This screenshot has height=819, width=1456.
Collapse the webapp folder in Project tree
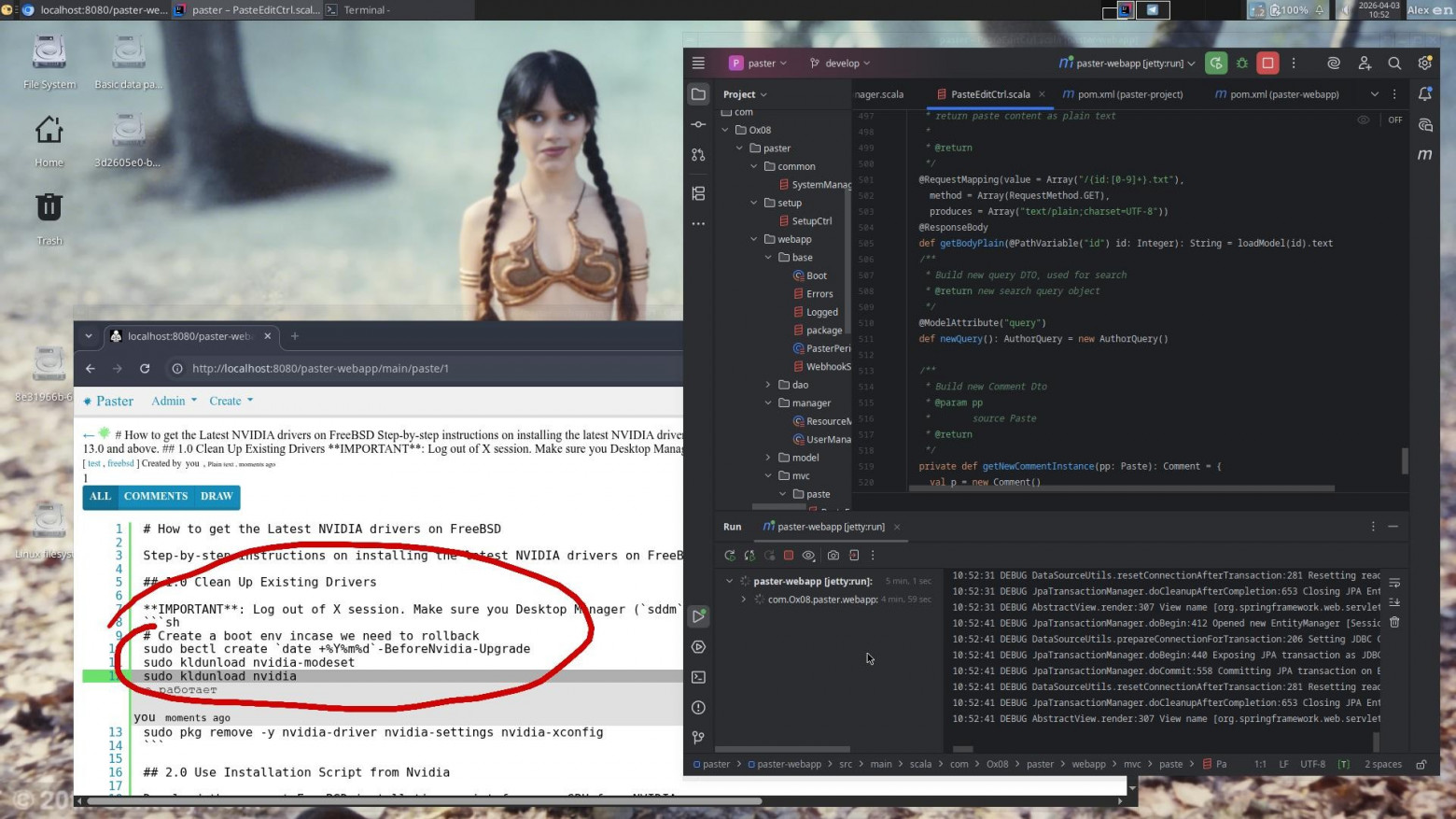pos(754,239)
